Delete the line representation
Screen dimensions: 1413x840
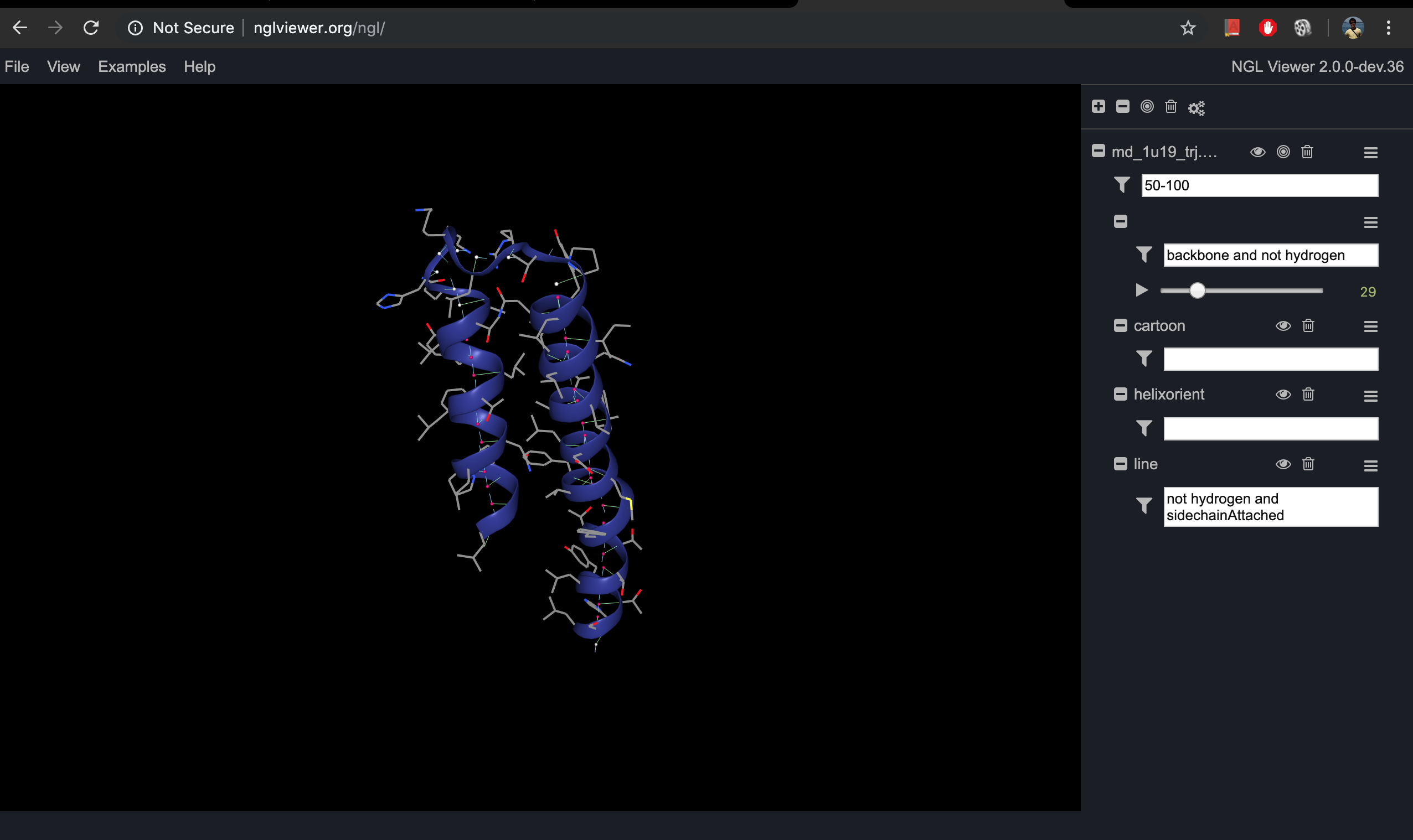(x=1307, y=464)
